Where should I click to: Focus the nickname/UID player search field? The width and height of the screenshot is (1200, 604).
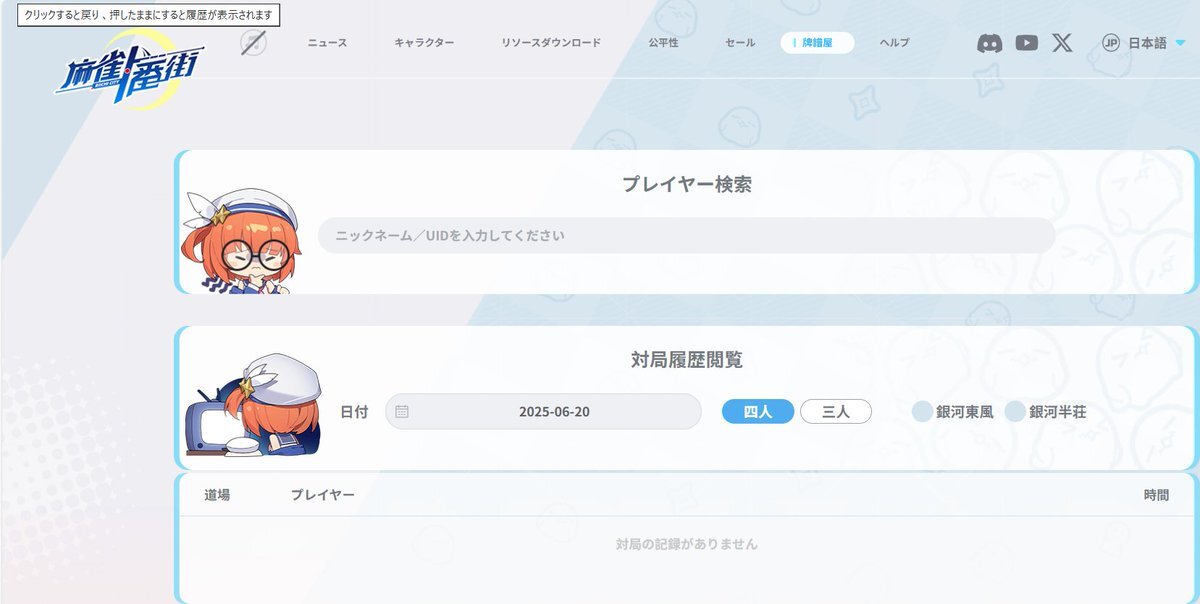pos(686,236)
